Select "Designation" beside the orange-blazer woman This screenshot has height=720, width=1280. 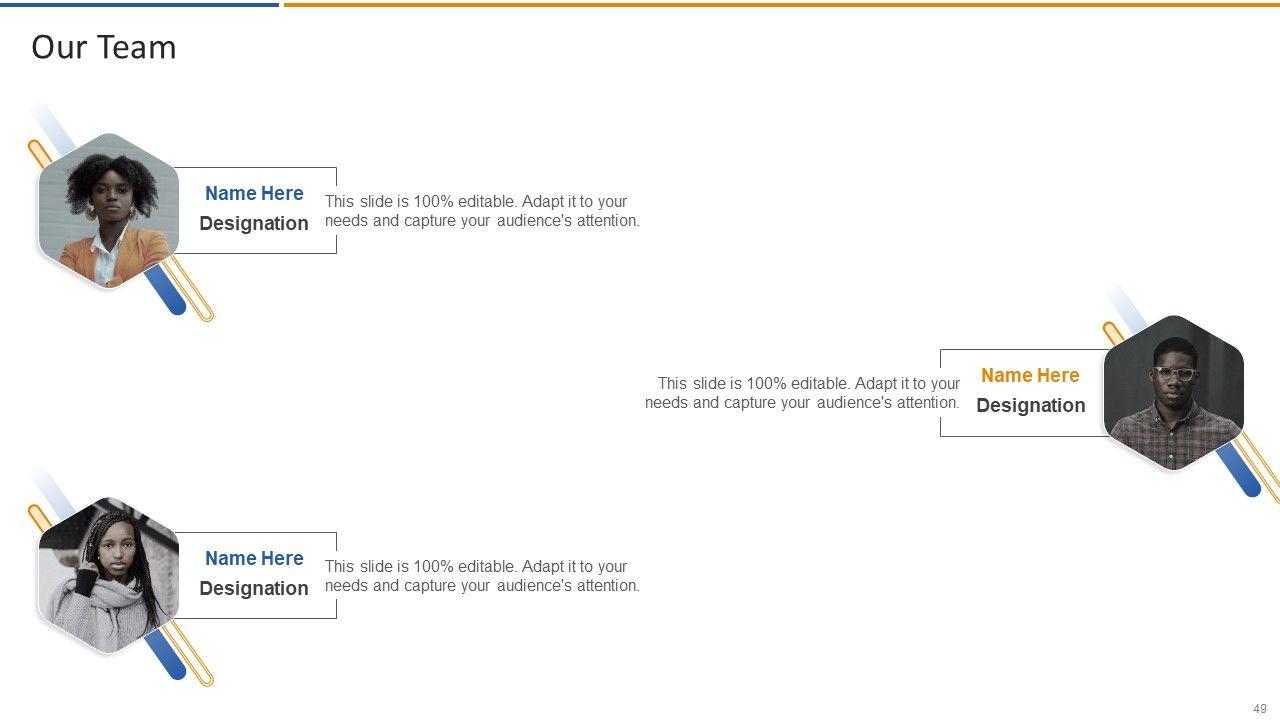(254, 223)
